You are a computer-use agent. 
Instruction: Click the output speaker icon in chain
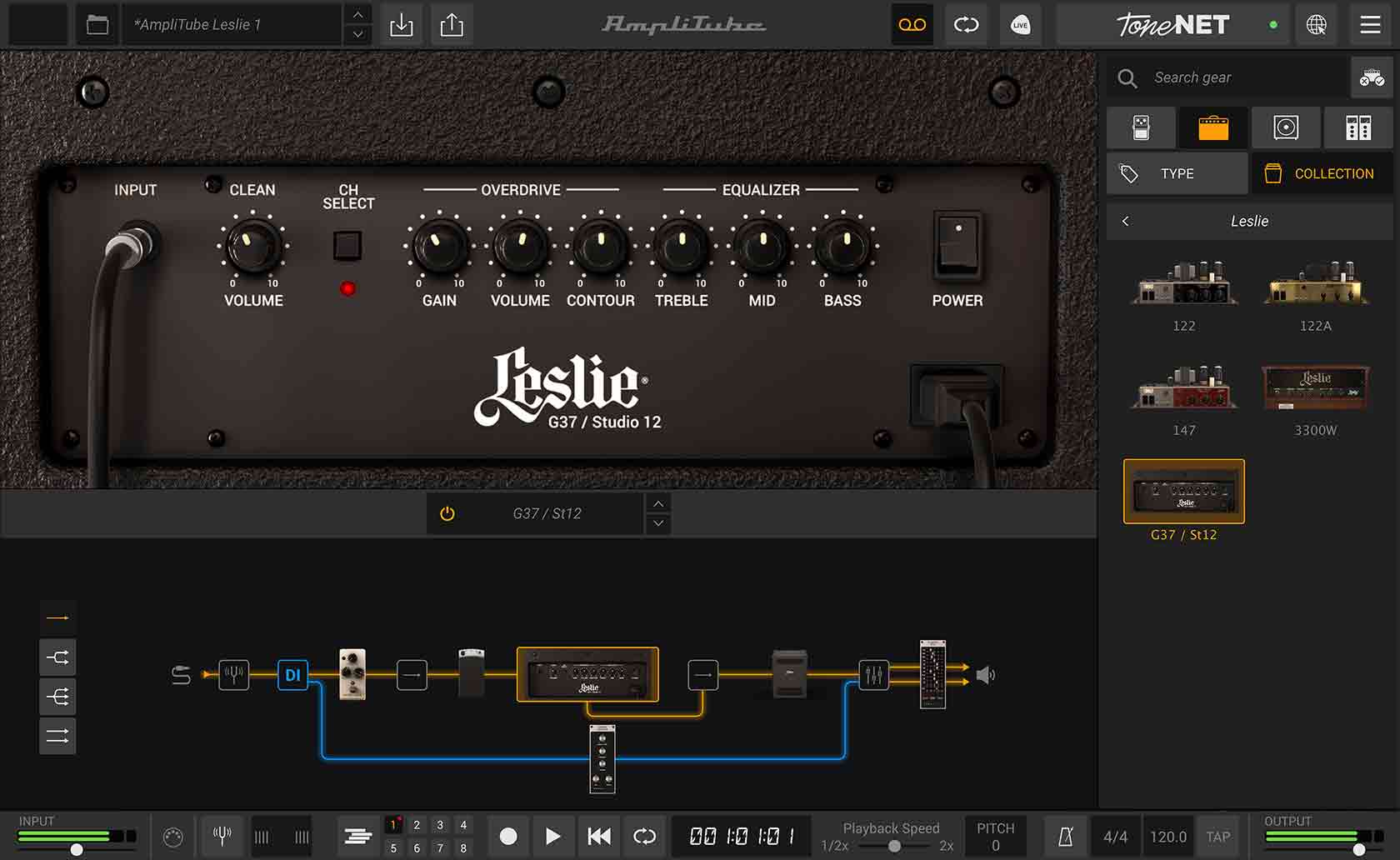pyautogui.click(x=986, y=675)
